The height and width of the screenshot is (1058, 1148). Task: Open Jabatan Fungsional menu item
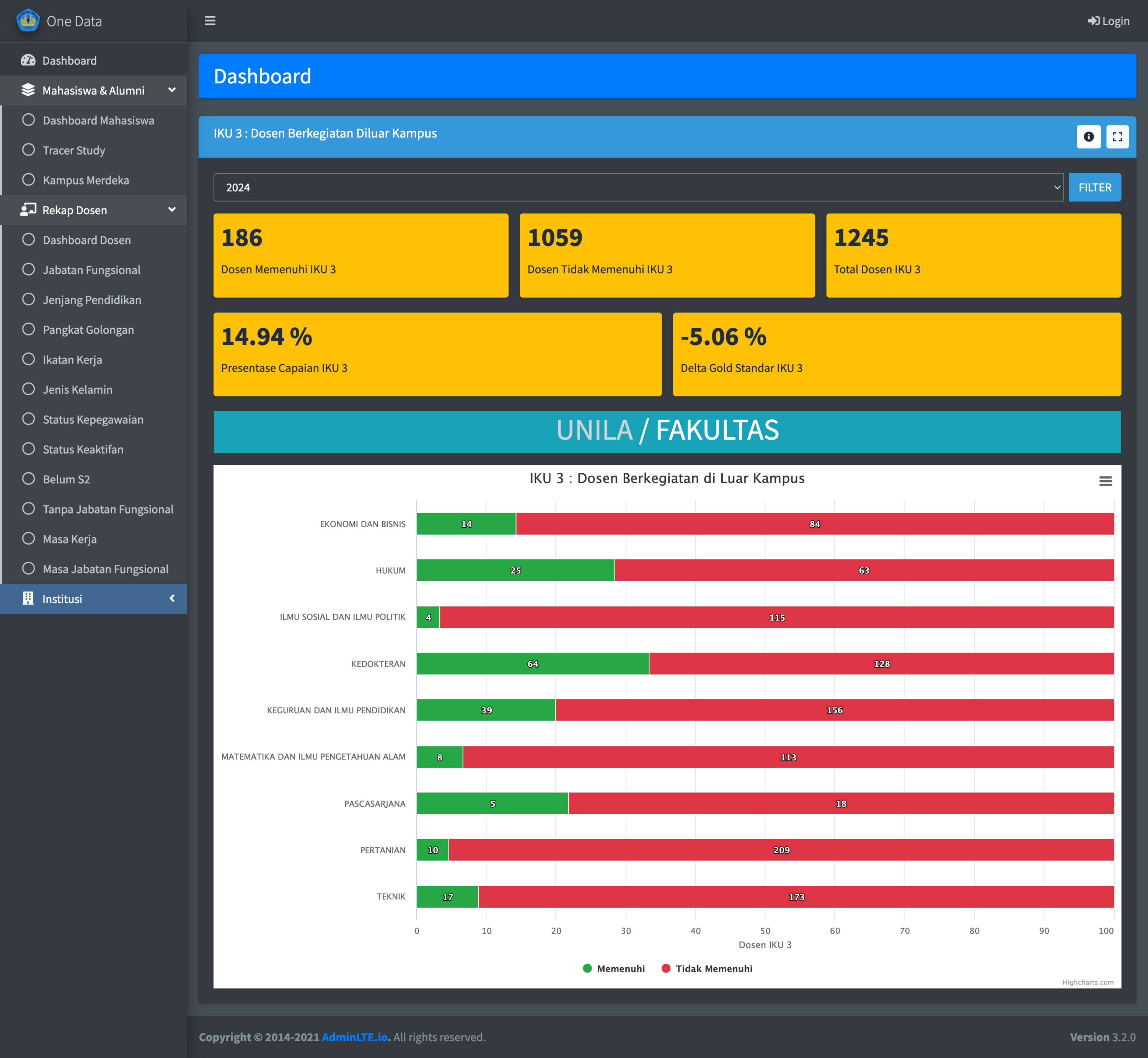pyautogui.click(x=91, y=270)
